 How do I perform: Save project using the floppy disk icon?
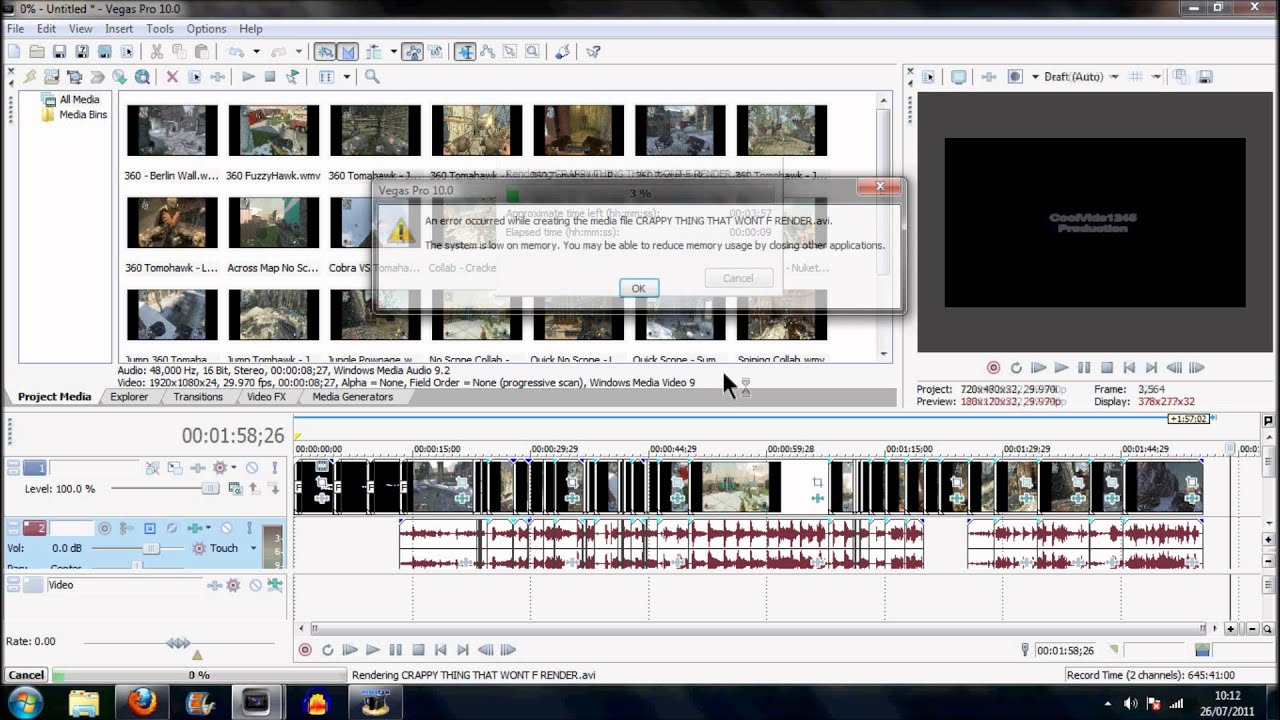click(x=59, y=51)
